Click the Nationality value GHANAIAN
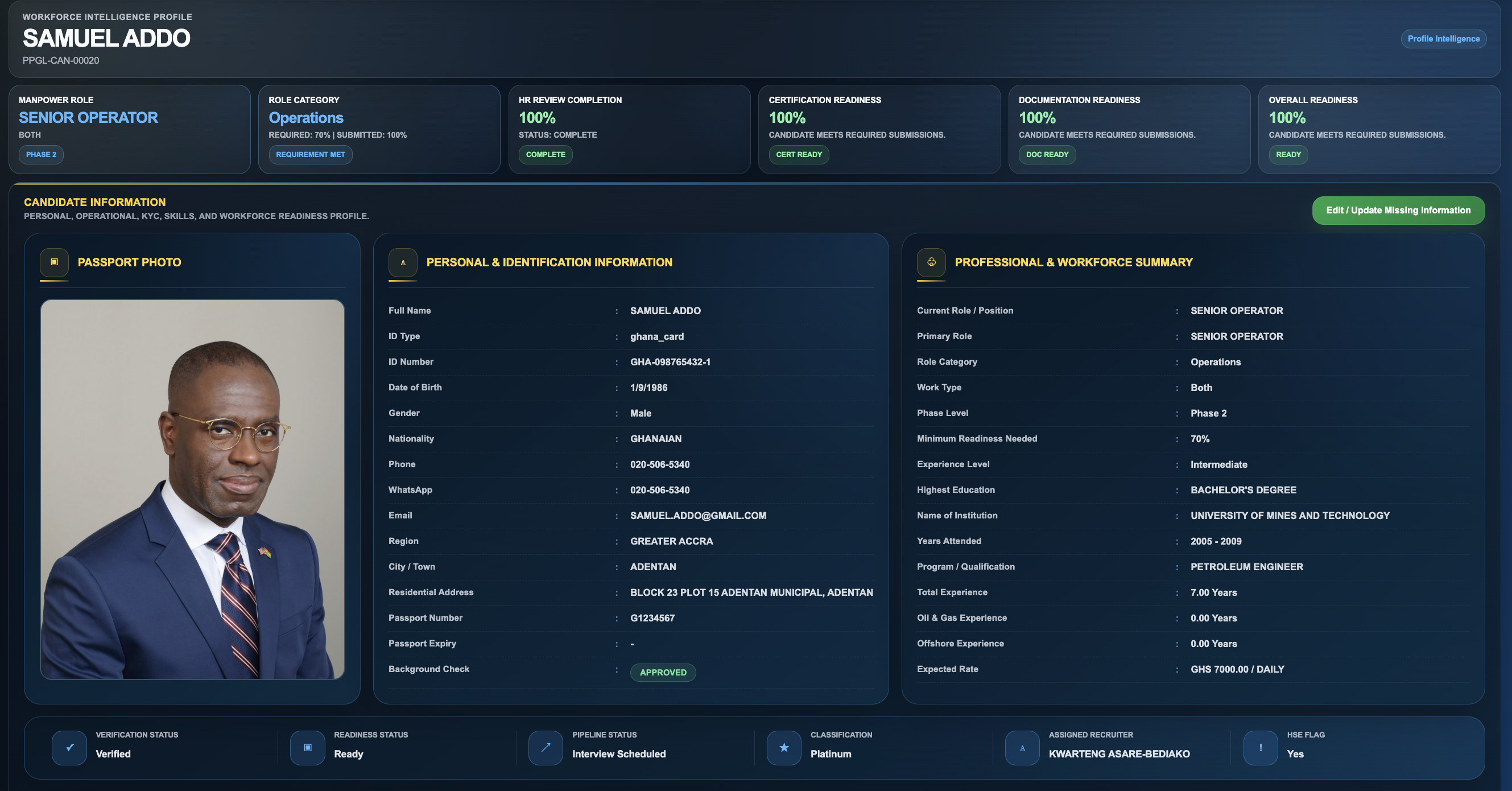This screenshot has height=791, width=1512. (x=656, y=439)
